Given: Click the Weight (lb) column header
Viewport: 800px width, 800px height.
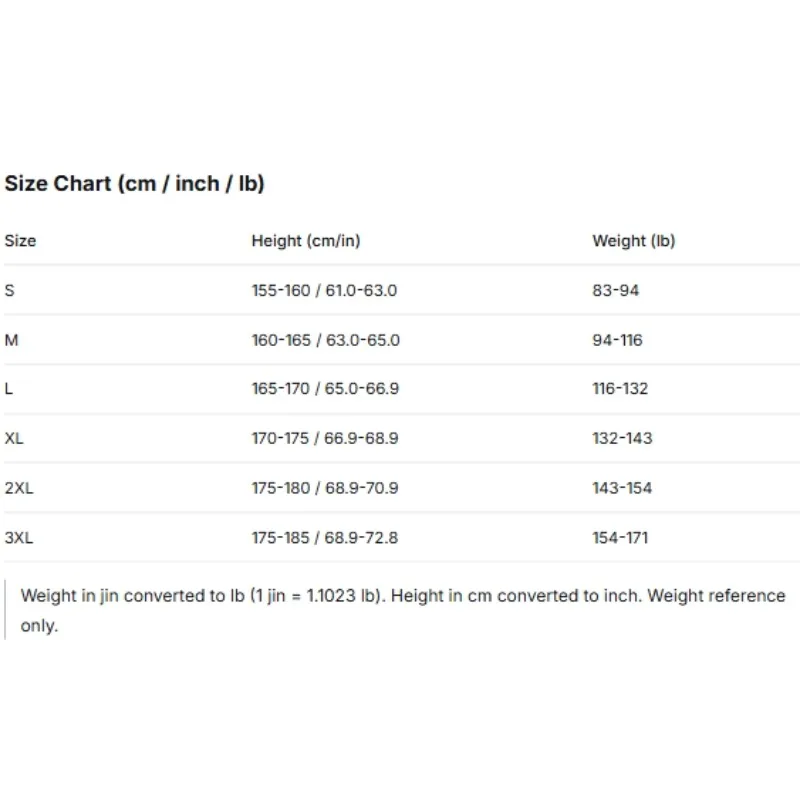Looking at the screenshot, I should click(634, 241).
